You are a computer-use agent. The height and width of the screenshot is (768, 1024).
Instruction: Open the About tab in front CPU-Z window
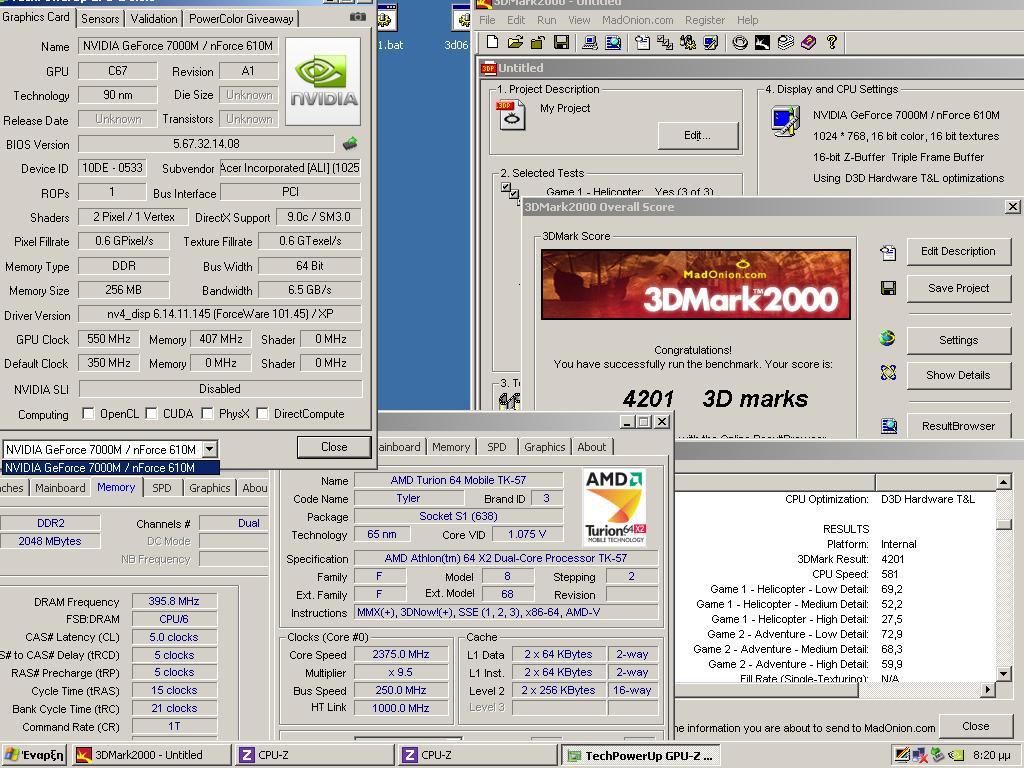tap(592, 447)
